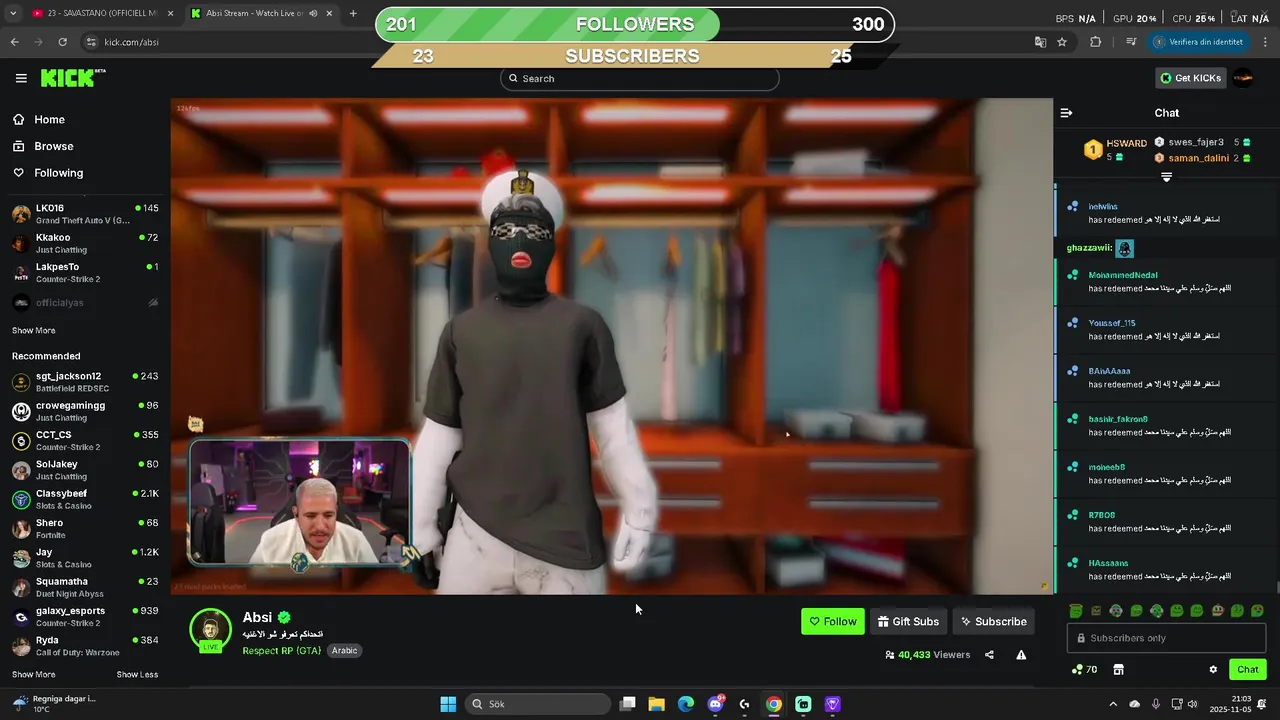Open Discord from the taskbar
This screenshot has width=1280, height=720.
pyautogui.click(x=715, y=704)
